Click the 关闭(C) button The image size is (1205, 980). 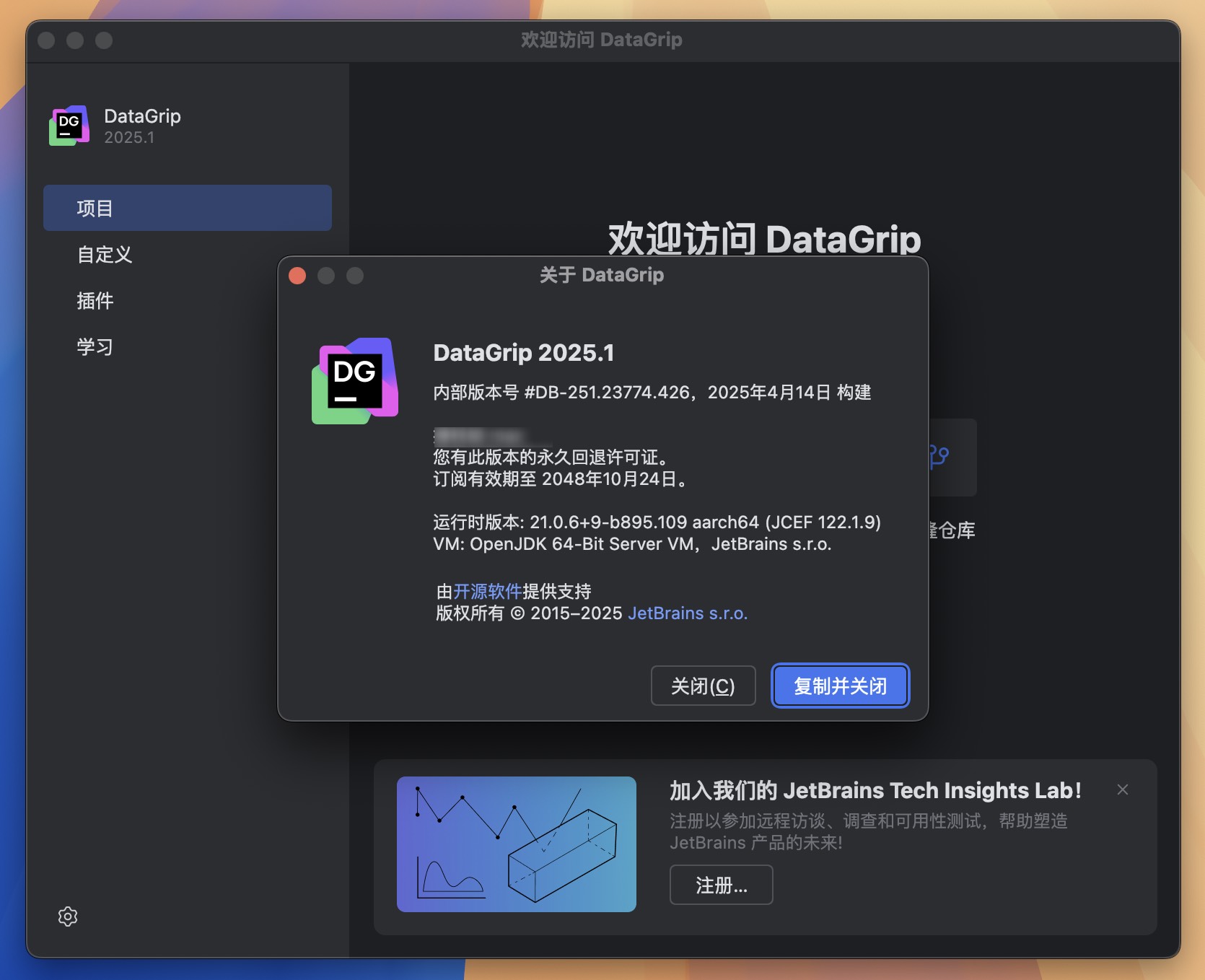703,686
